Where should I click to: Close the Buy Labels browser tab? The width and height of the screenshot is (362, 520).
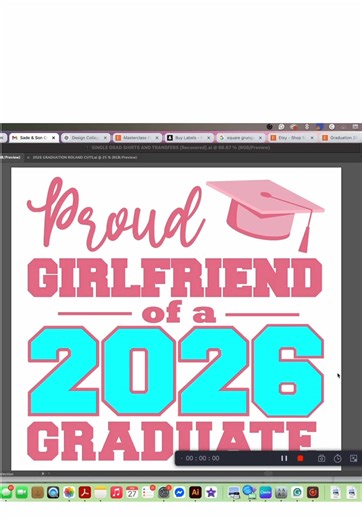pyautogui.click(x=209, y=138)
